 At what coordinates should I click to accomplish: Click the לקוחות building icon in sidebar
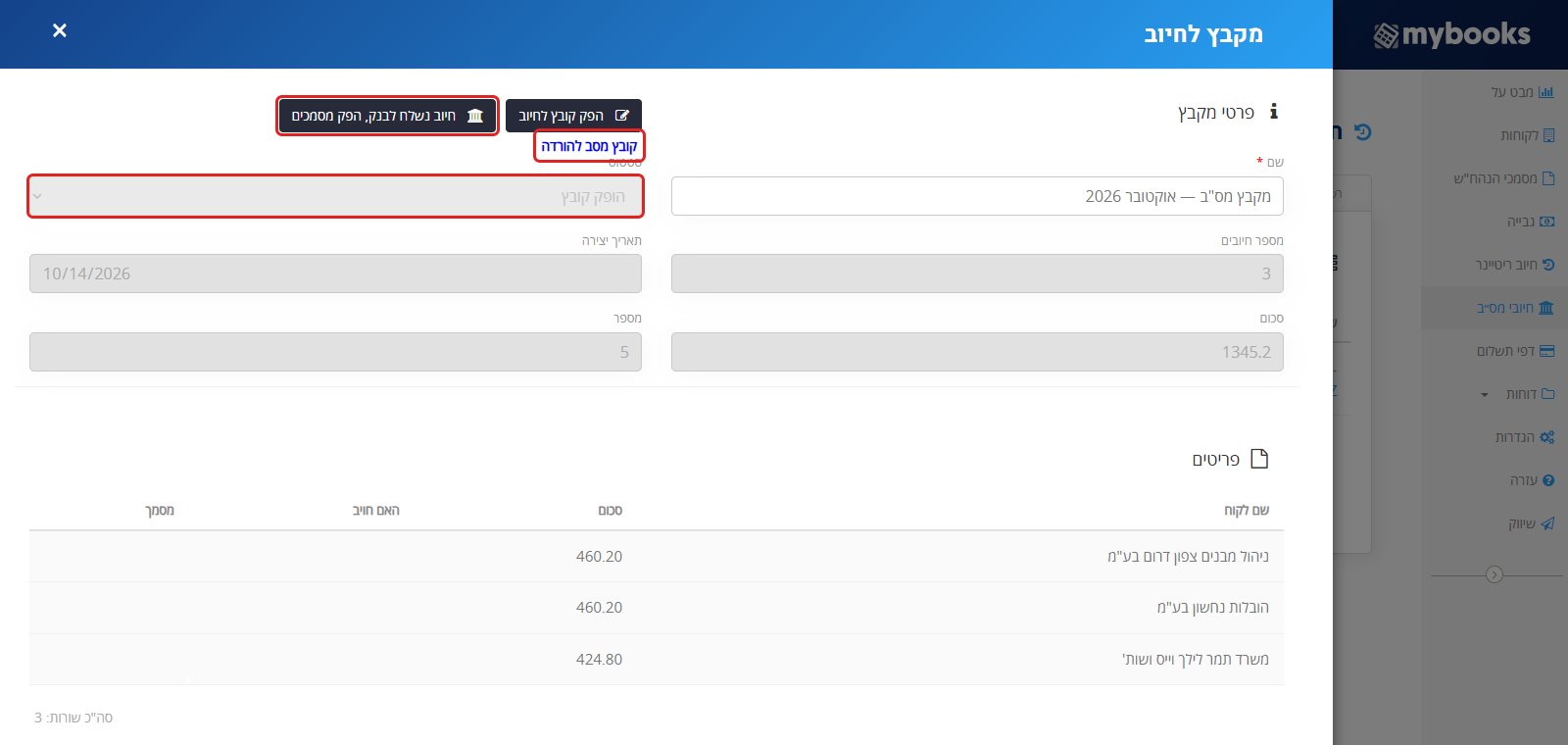(1548, 135)
